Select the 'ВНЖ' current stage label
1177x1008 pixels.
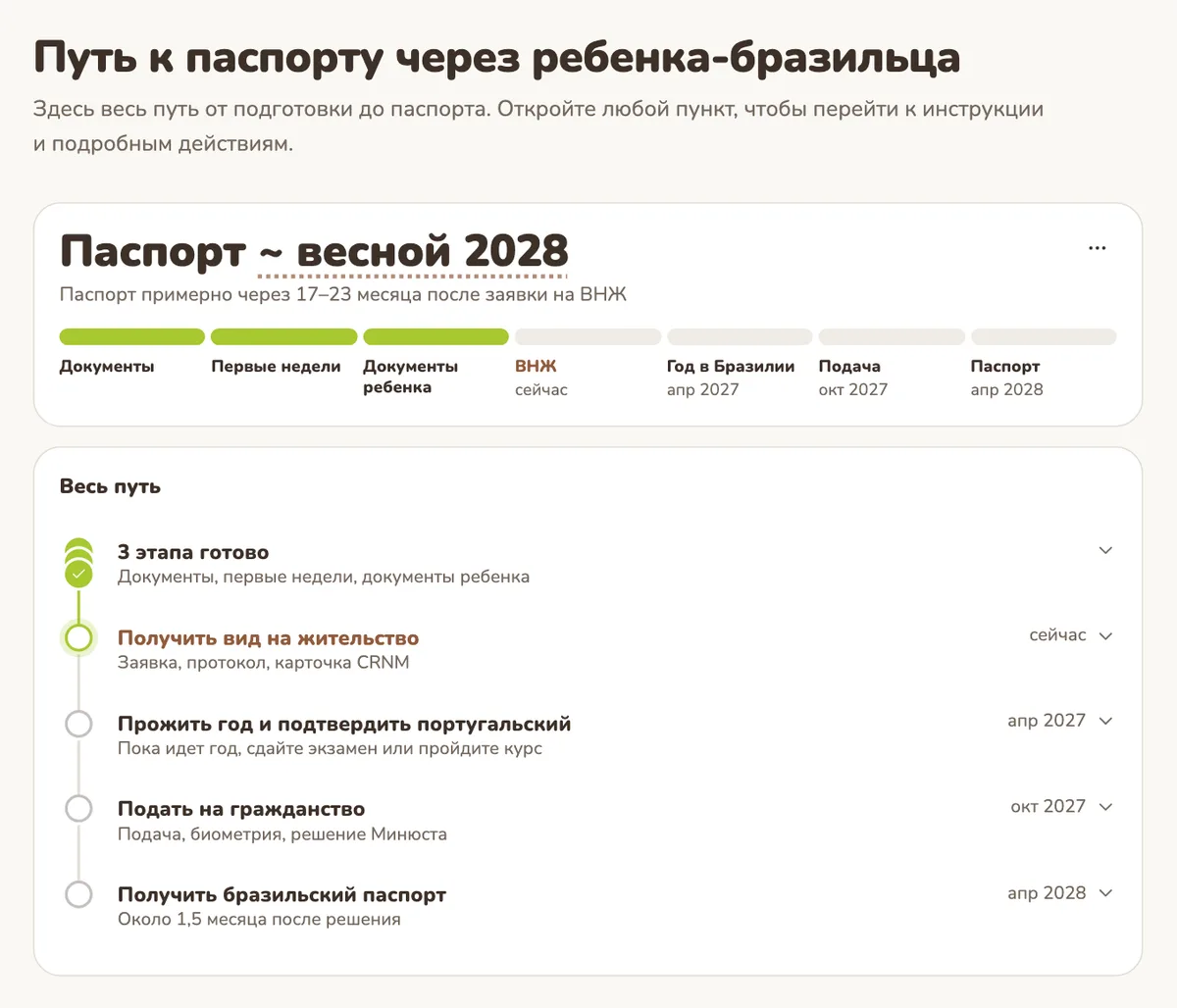[x=536, y=366]
